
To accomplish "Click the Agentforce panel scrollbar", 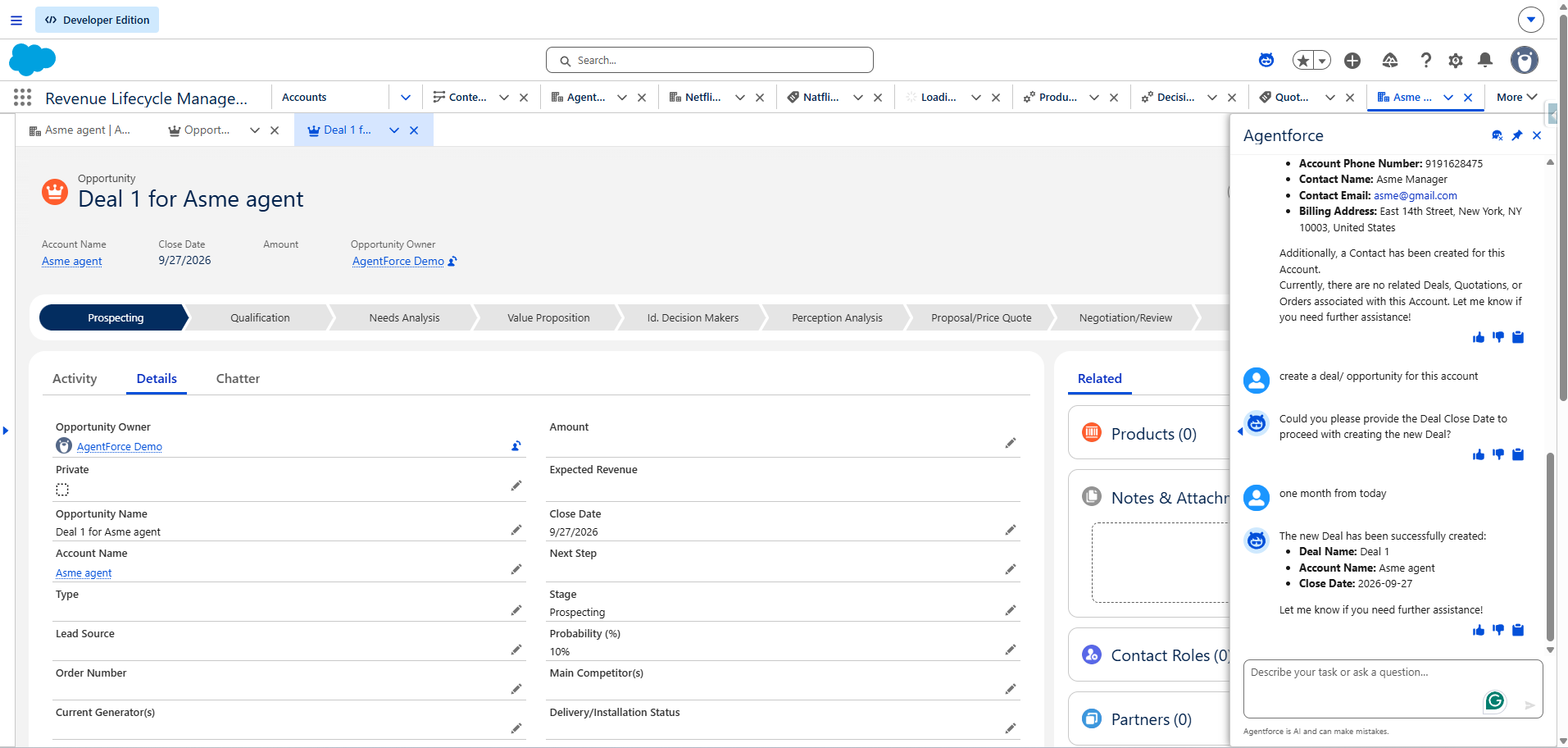I will 1550,546.
